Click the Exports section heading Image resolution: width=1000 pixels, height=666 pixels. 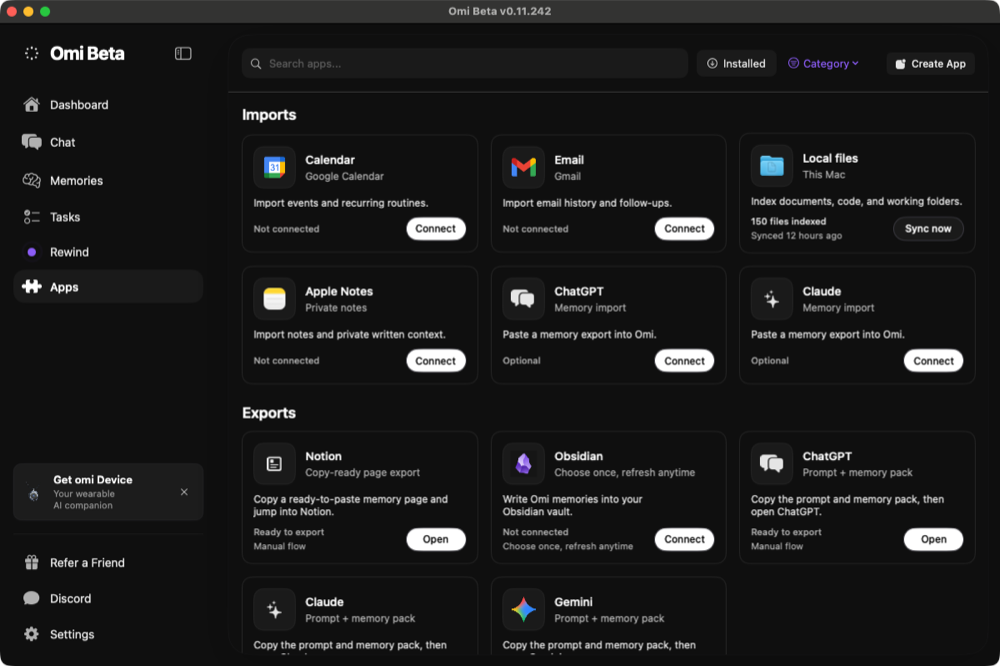268,413
